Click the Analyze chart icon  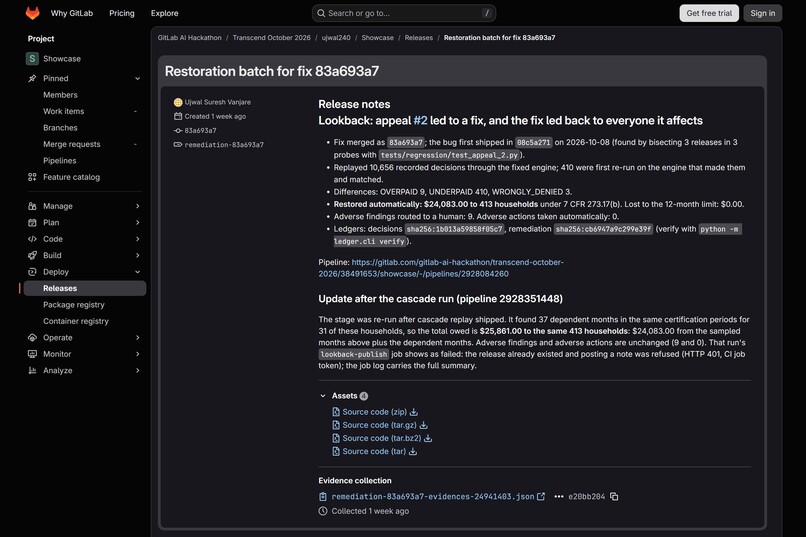click(x=32, y=371)
